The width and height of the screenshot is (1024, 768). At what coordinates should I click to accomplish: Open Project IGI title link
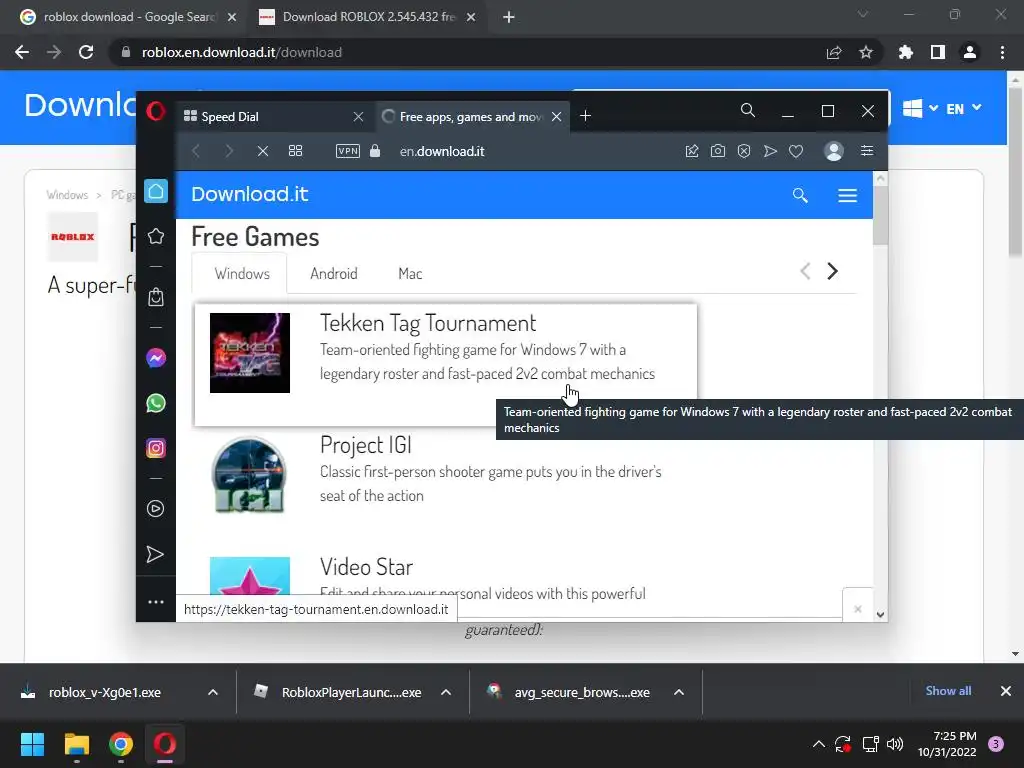click(366, 445)
